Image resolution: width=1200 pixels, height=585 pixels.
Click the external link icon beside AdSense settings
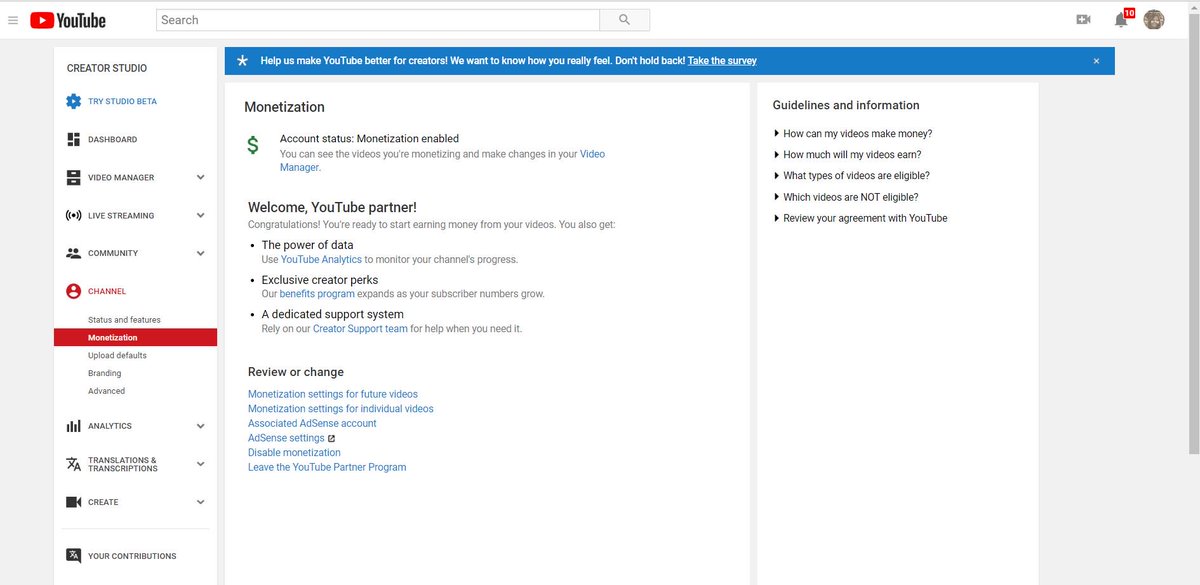(x=331, y=438)
